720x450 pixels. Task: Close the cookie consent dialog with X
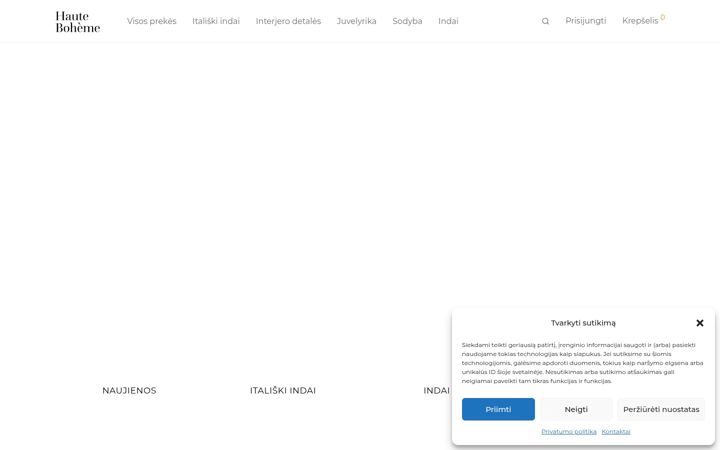point(700,323)
